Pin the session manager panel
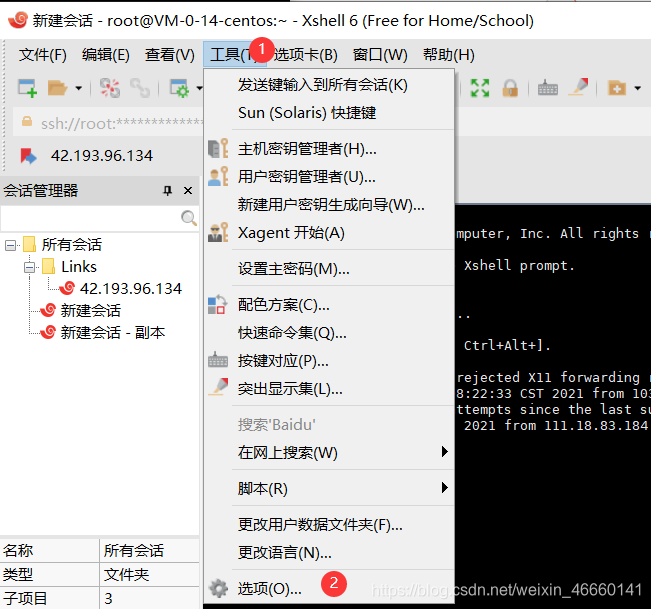This screenshot has width=651, height=609. [x=167, y=191]
